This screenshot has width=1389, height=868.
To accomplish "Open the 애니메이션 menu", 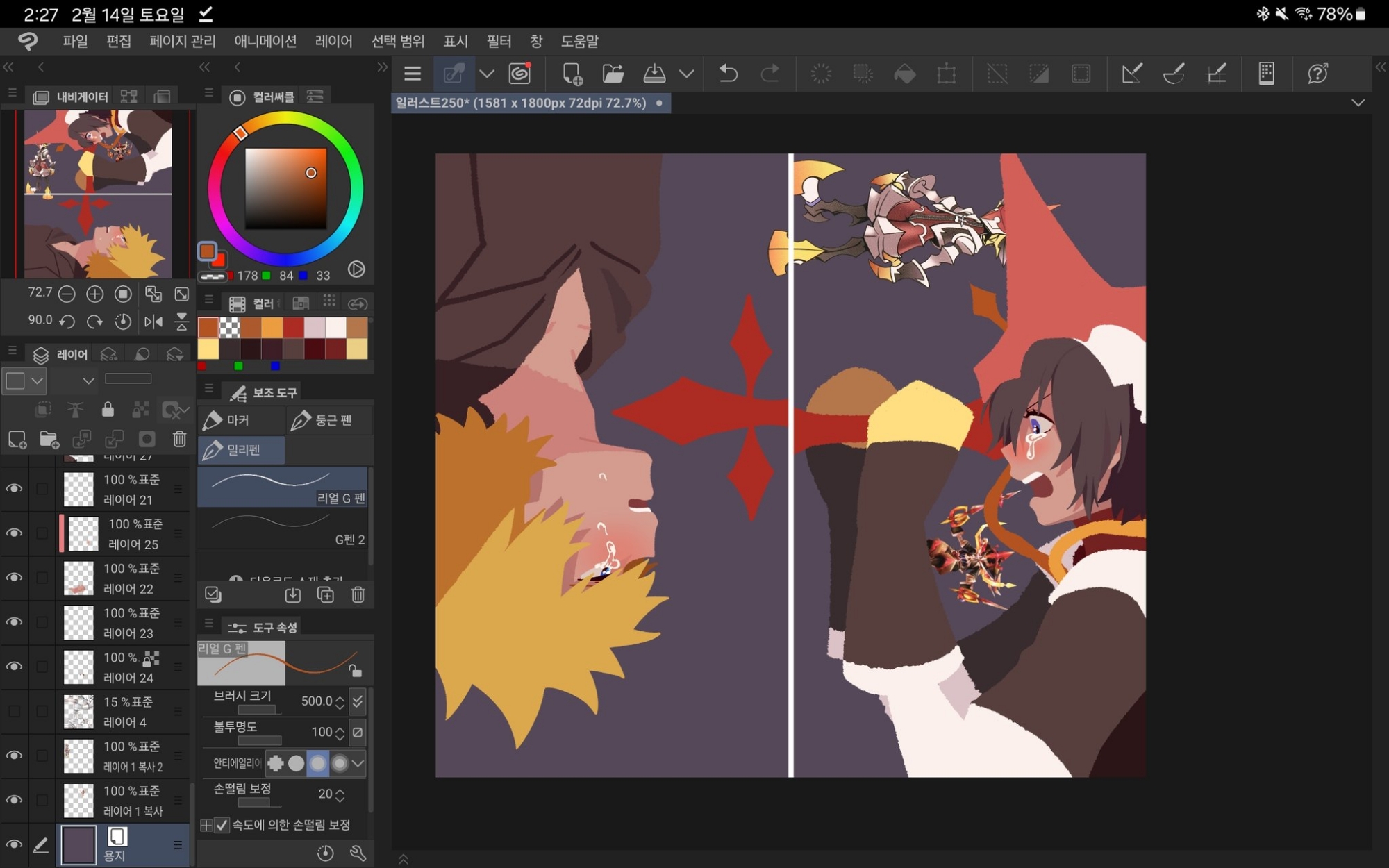I will pos(265,42).
